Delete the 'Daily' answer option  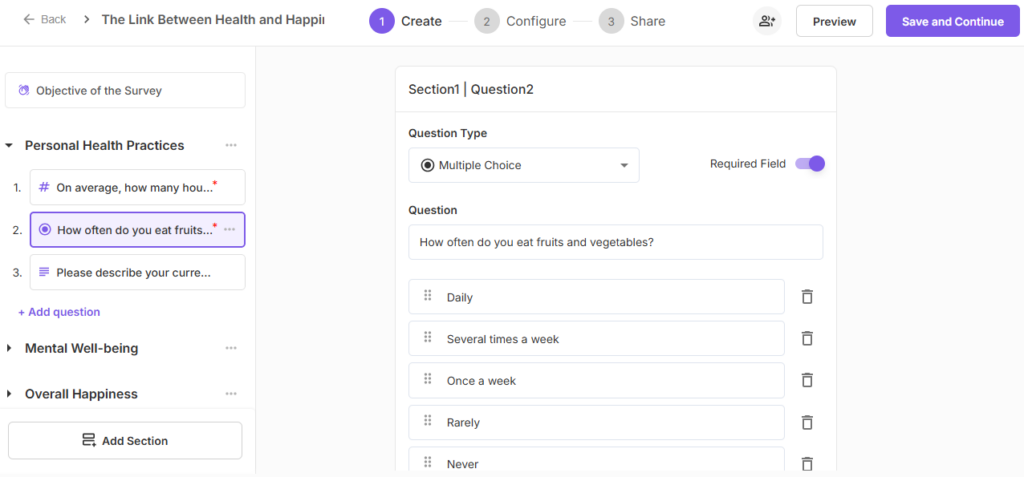[807, 297]
